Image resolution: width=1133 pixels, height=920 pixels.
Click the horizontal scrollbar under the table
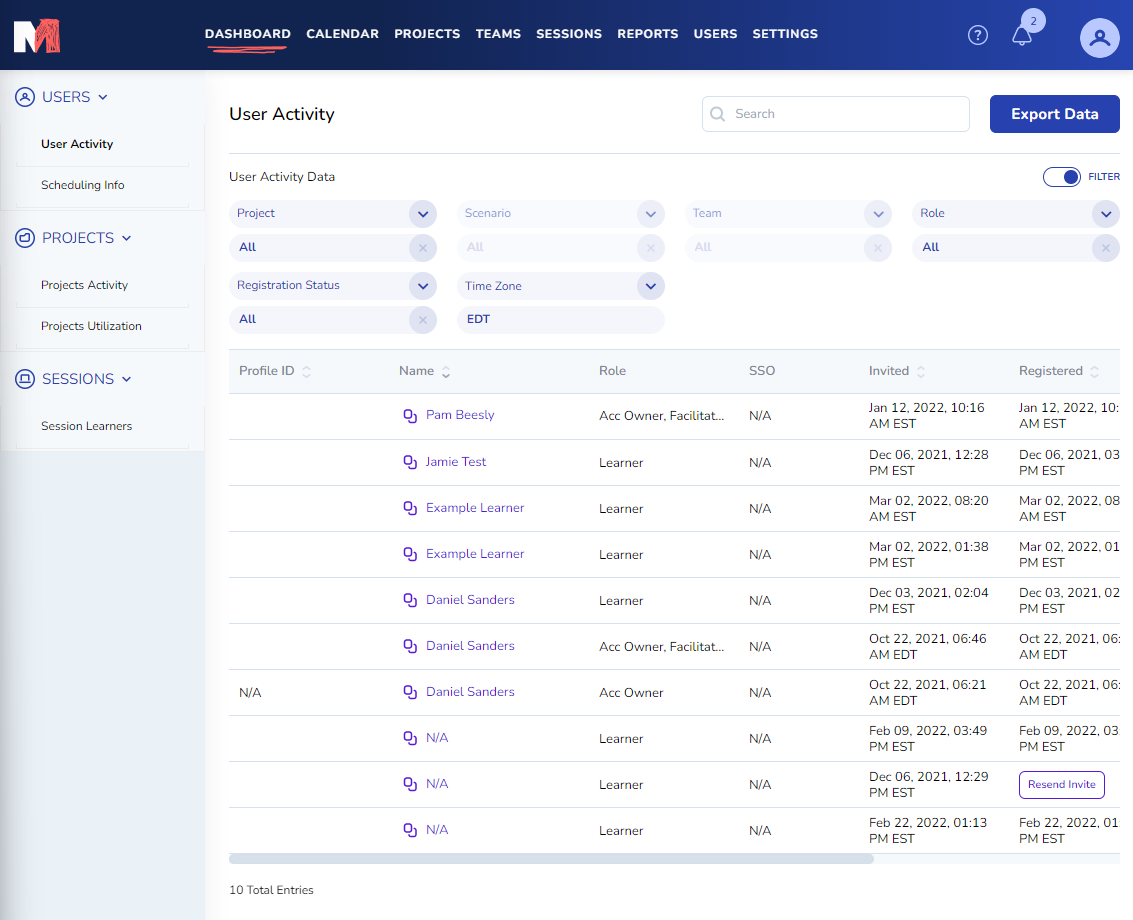coord(550,858)
